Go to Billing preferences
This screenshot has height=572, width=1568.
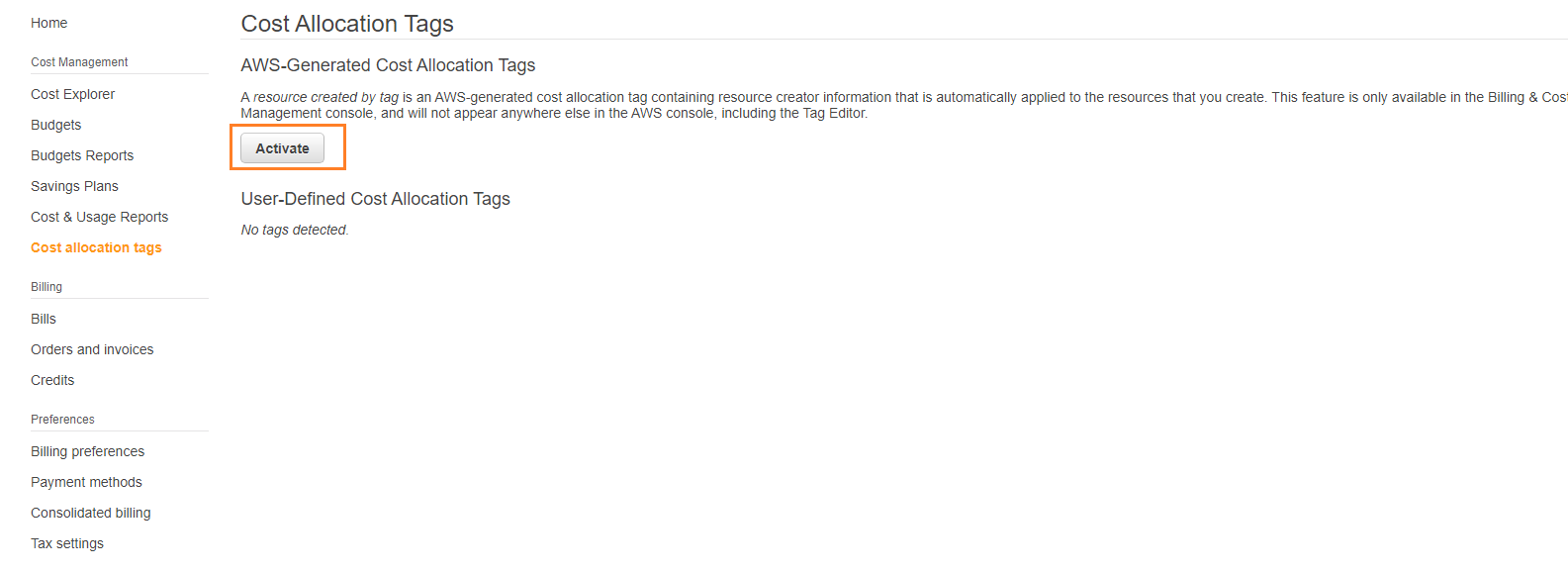(87, 451)
